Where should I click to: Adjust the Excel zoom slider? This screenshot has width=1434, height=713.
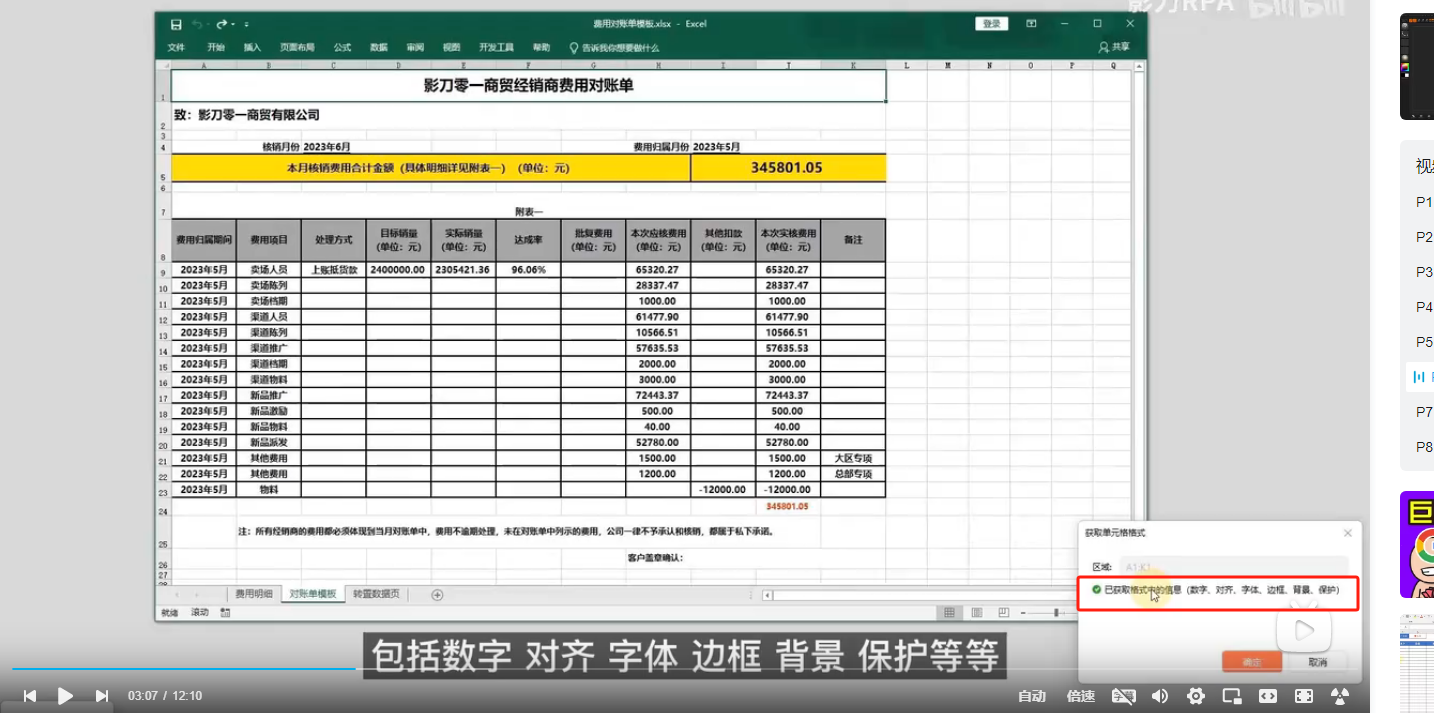click(1056, 612)
